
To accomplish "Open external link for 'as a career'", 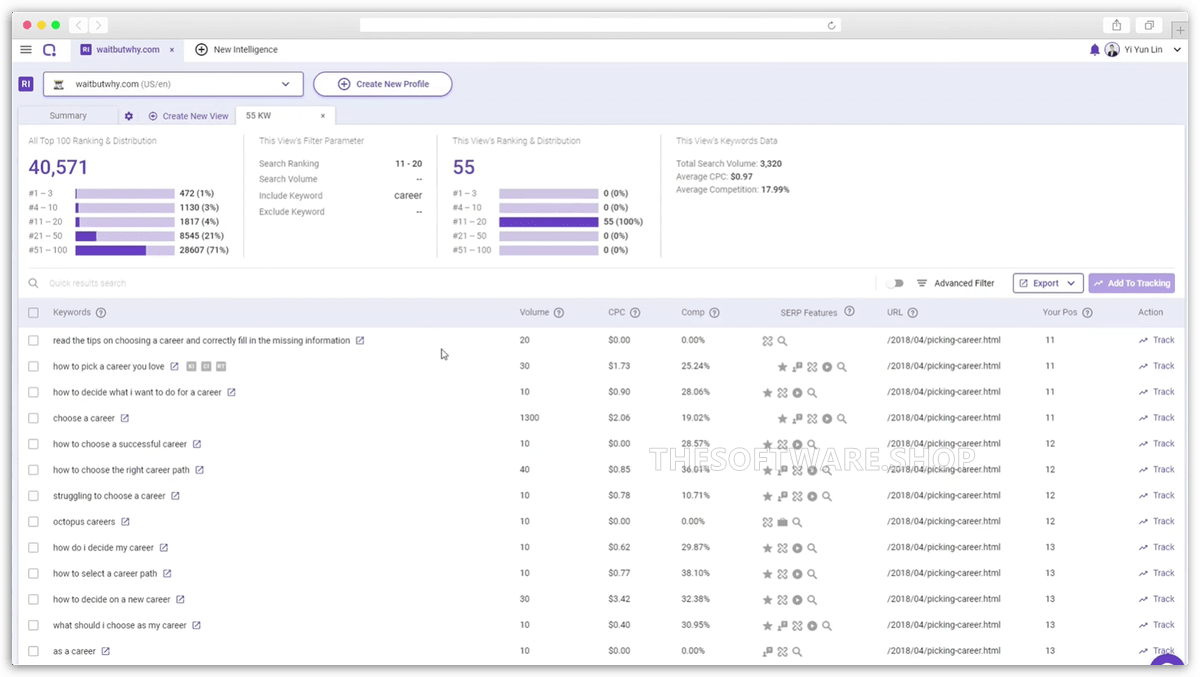I will coord(105,651).
